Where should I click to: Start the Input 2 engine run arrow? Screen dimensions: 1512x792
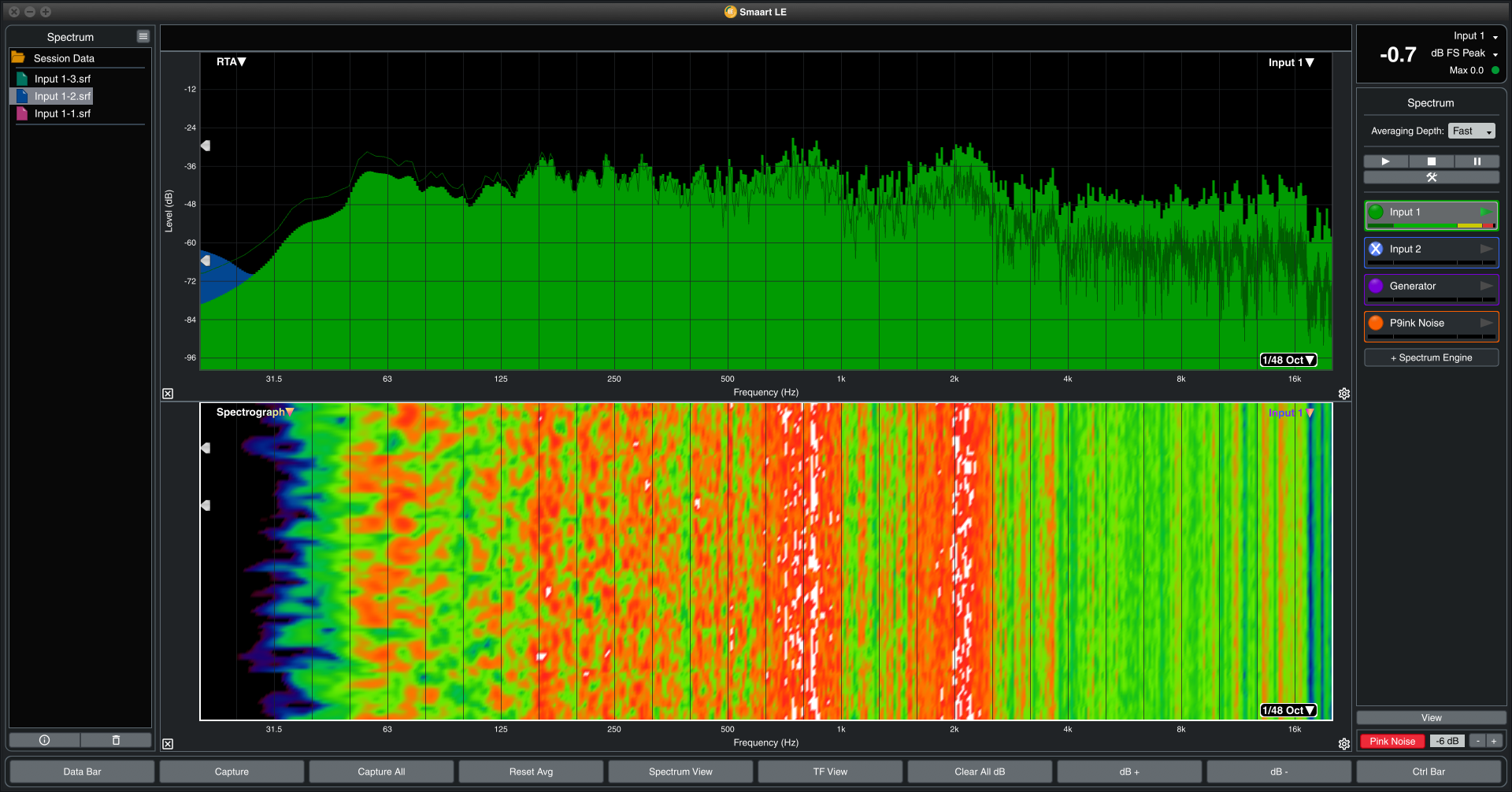pos(1486,249)
